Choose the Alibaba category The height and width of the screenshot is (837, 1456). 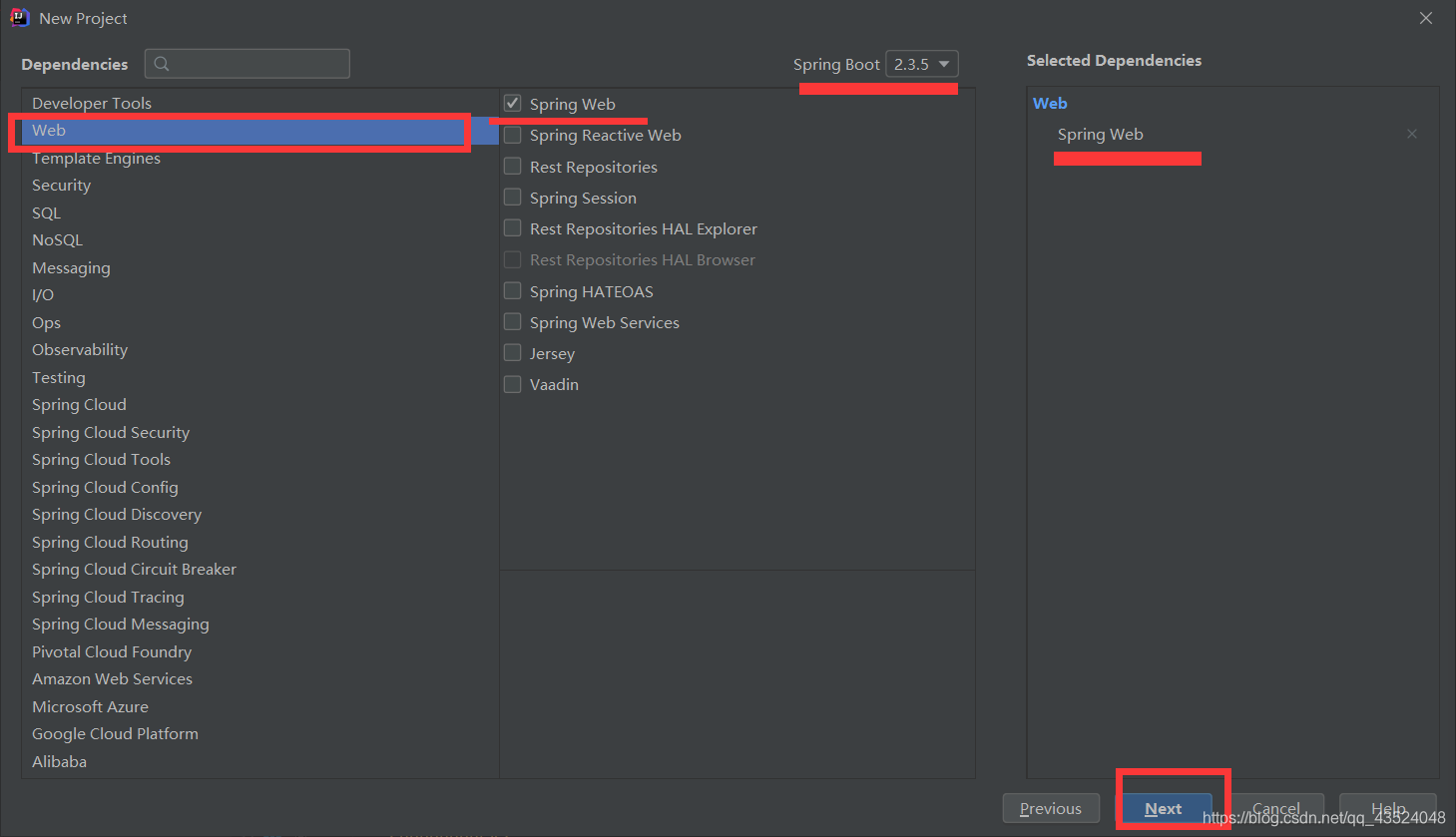[260, 761]
